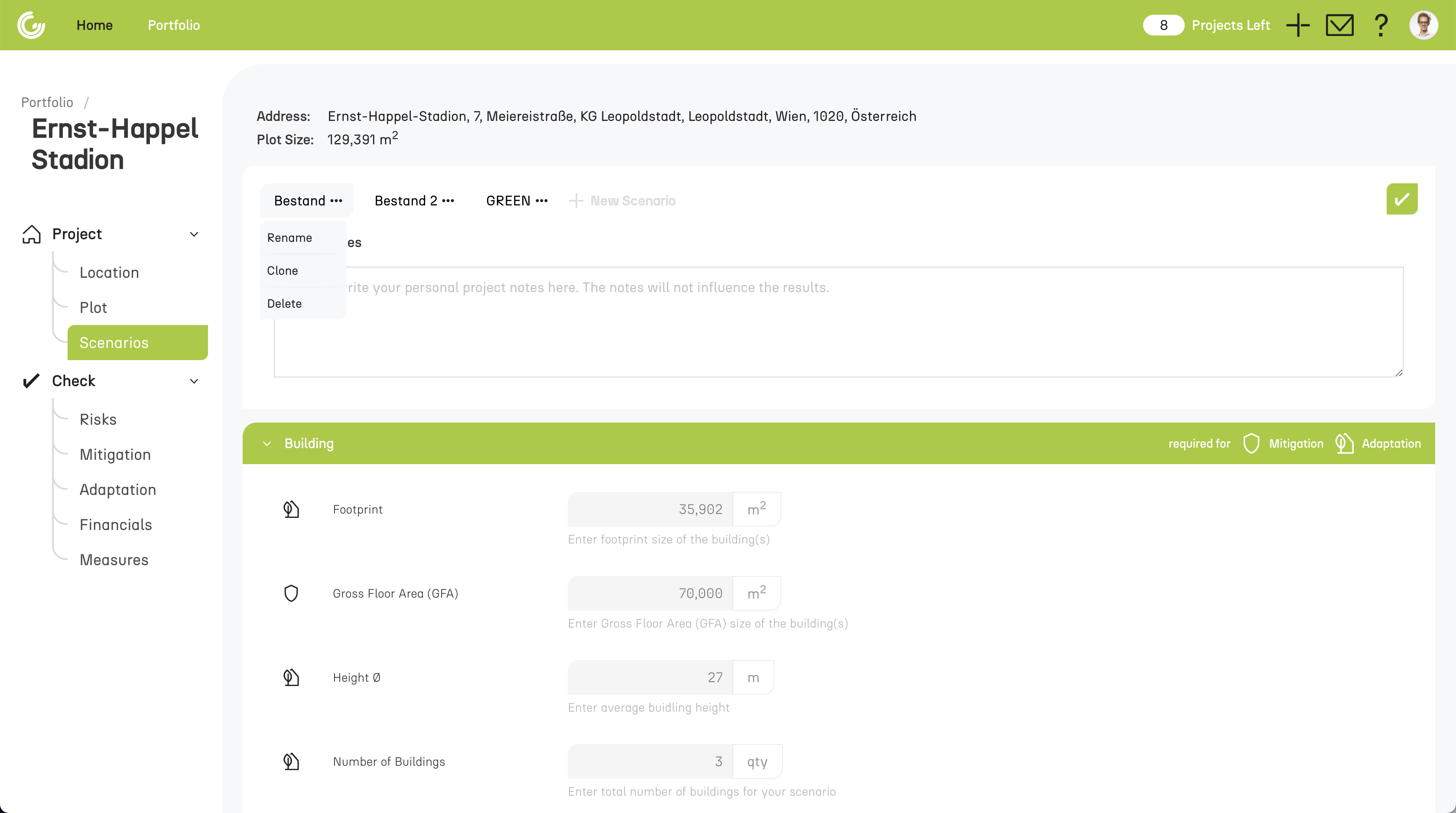Switch to the Bestand scenario tab
1456x813 pixels.
coord(299,201)
